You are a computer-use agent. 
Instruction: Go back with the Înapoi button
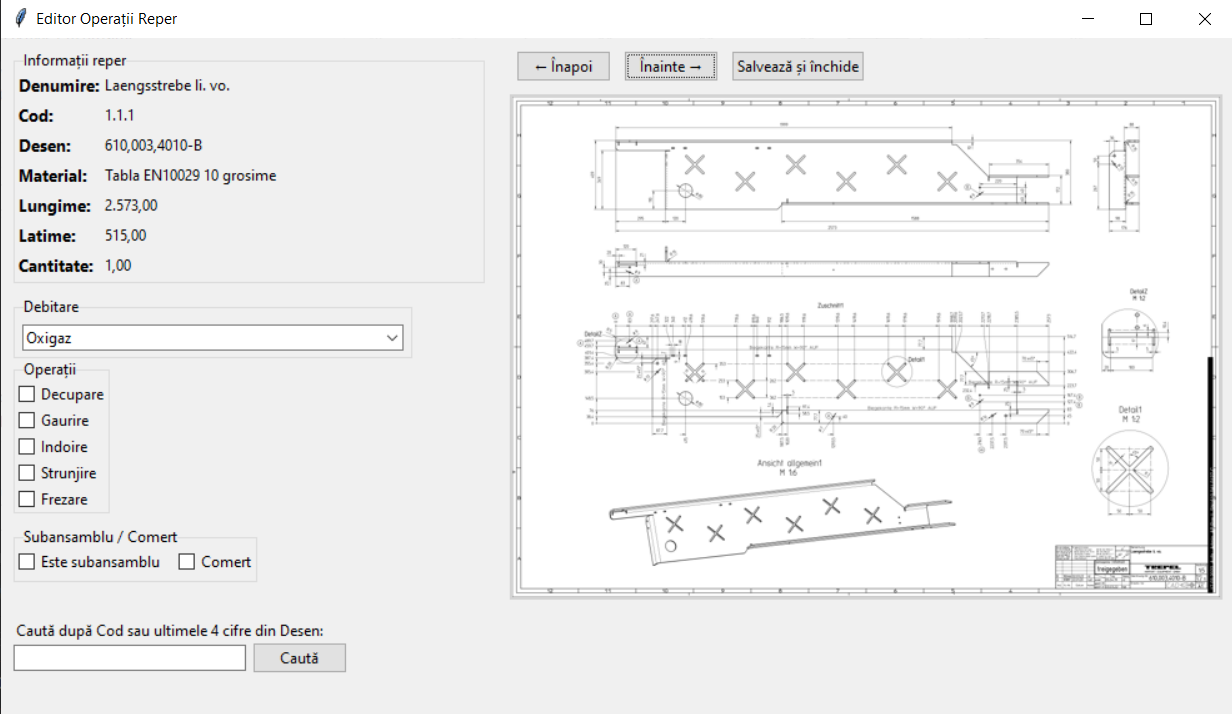(x=563, y=67)
